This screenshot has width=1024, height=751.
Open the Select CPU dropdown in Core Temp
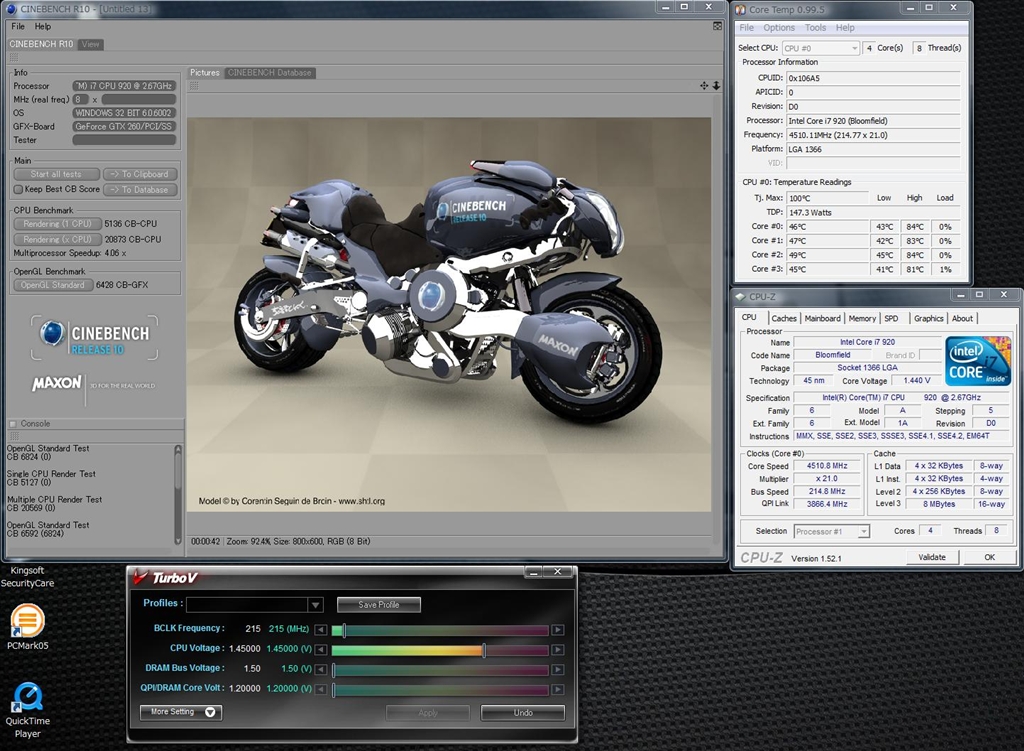click(820, 48)
